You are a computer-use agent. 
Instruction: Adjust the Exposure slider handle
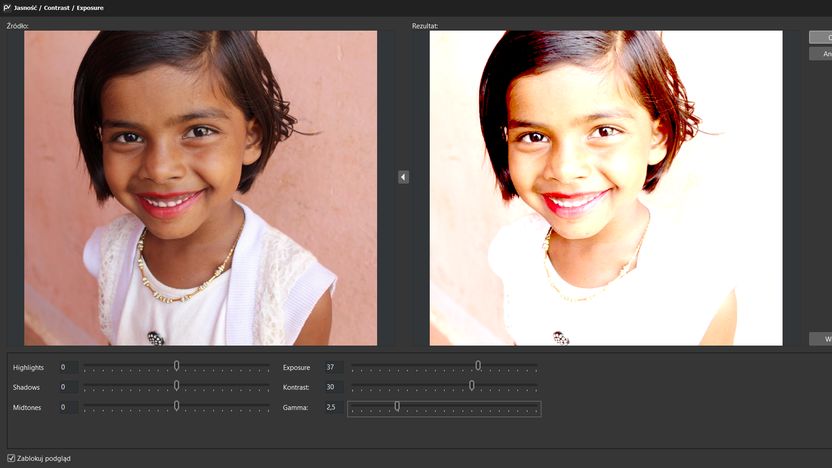coord(478,366)
